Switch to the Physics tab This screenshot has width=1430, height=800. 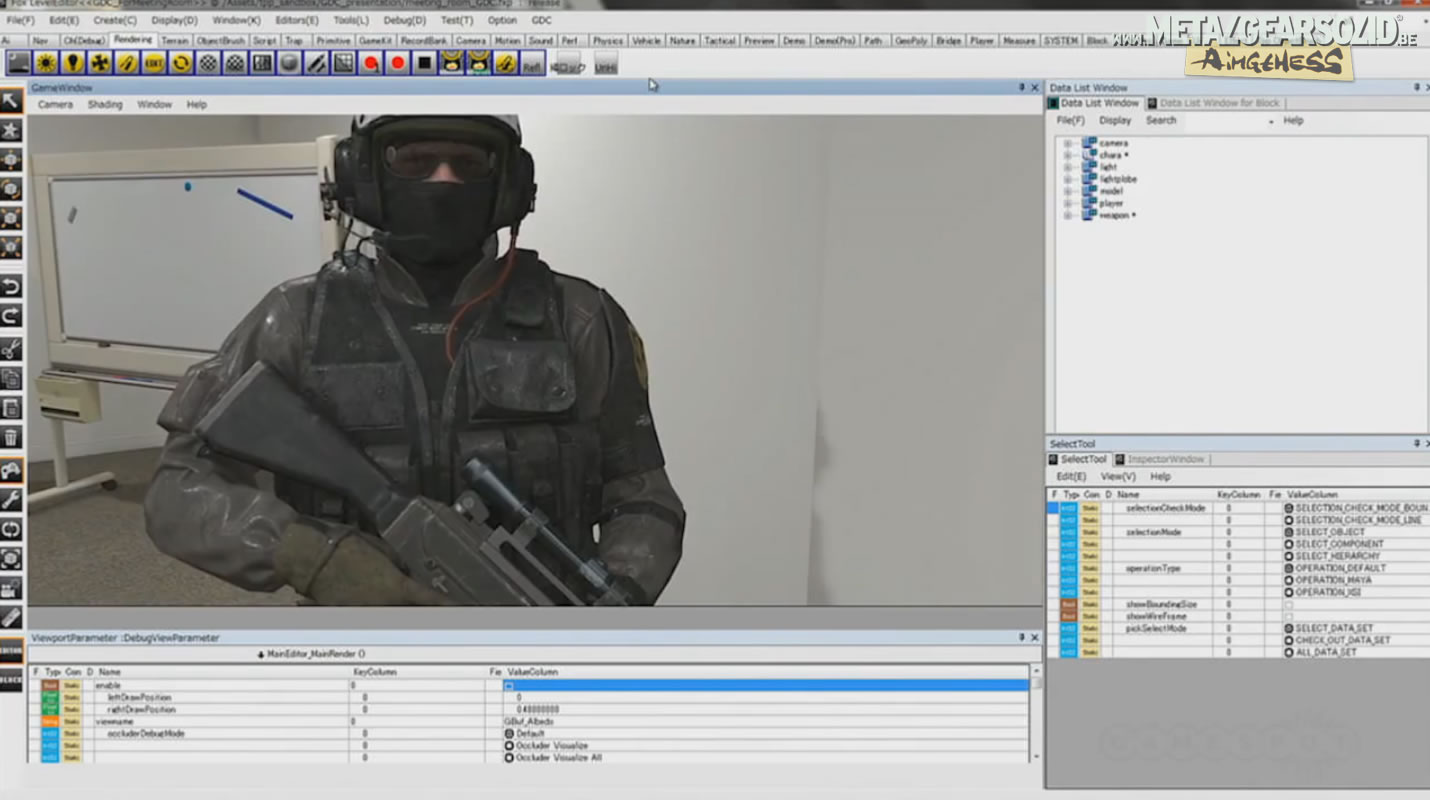click(x=607, y=41)
